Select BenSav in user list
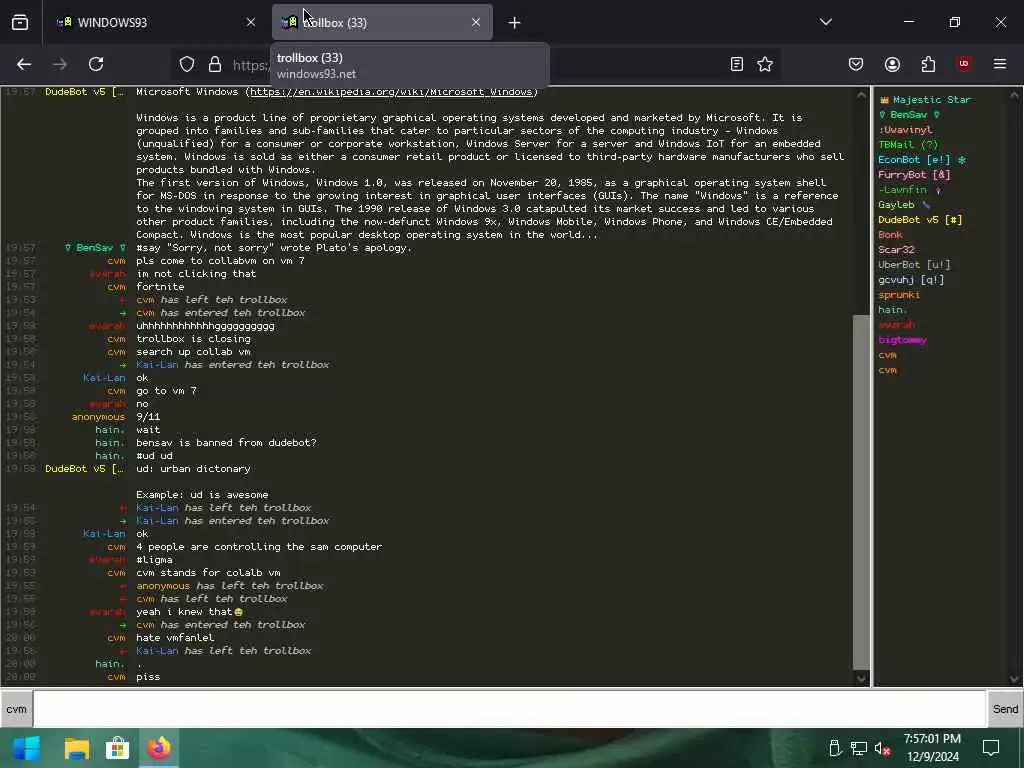The height and width of the screenshot is (768, 1024). coord(909,115)
